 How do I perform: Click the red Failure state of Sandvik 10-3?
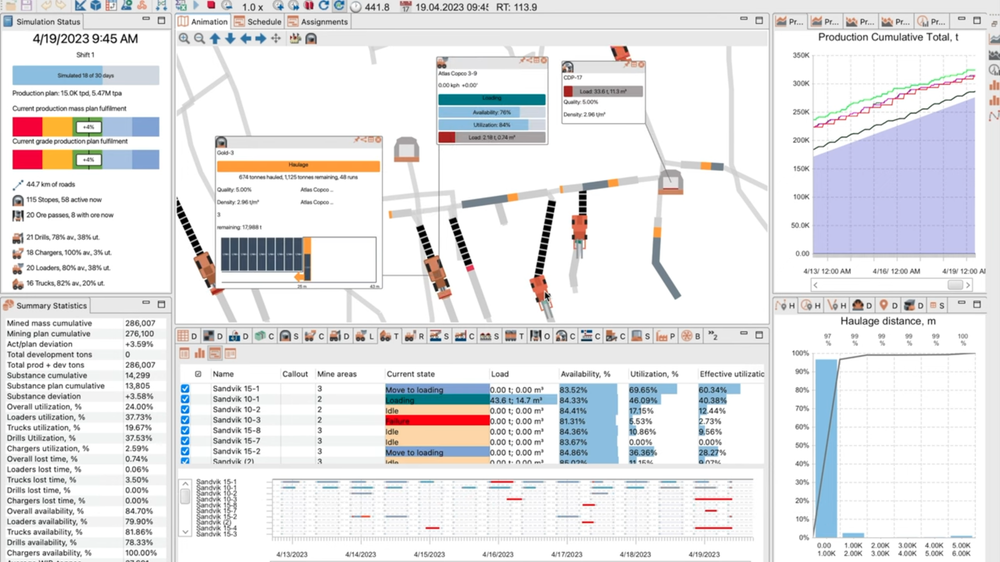tap(437, 421)
